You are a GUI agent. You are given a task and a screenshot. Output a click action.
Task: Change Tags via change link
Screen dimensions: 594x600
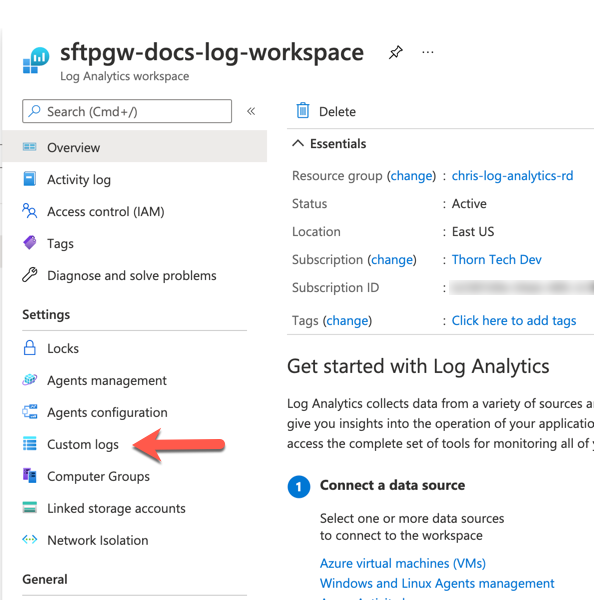[x=347, y=321]
